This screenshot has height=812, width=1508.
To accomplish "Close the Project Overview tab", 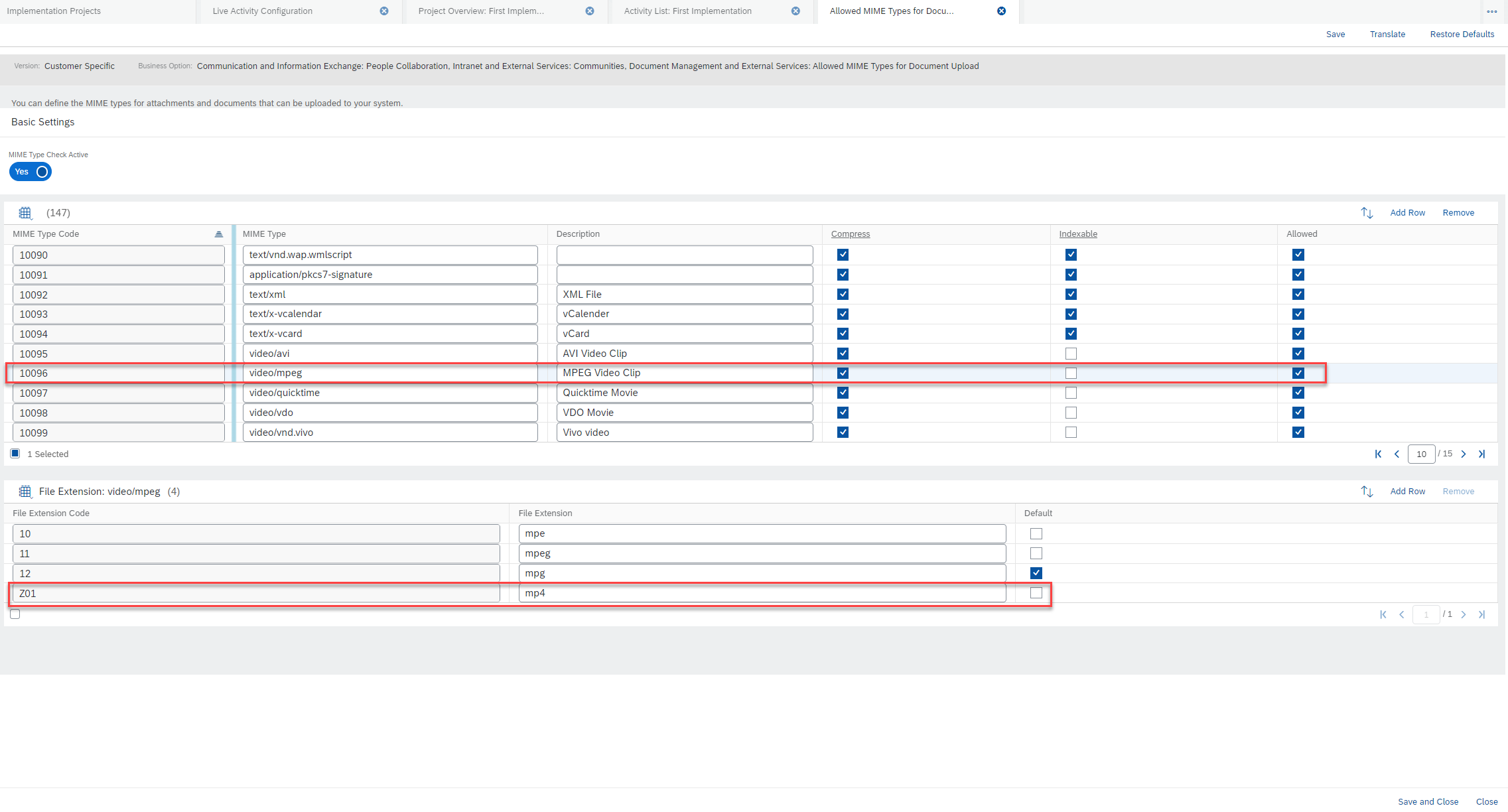I will click(x=590, y=11).
